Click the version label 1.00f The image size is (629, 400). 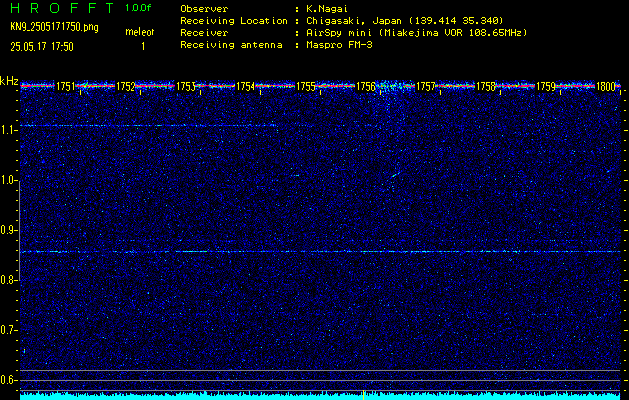[138, 8]
